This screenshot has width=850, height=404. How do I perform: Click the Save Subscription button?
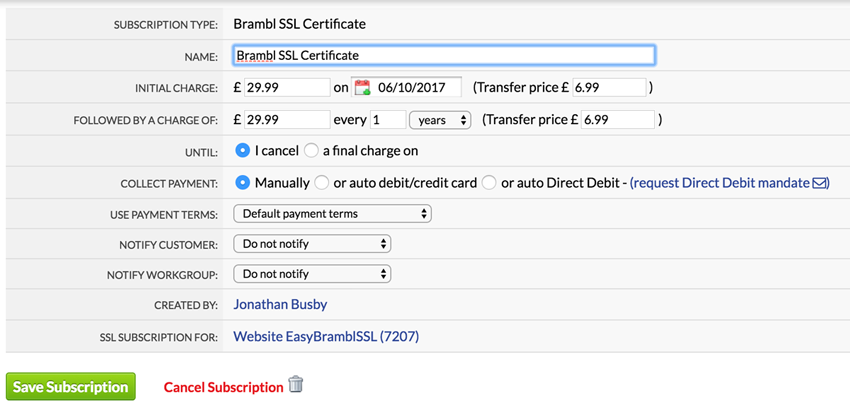(70, 387)
